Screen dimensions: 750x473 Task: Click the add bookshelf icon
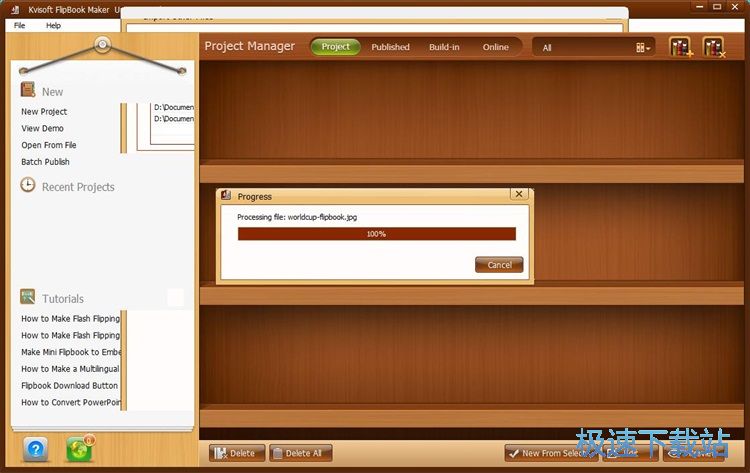click(x=681, y=47)
